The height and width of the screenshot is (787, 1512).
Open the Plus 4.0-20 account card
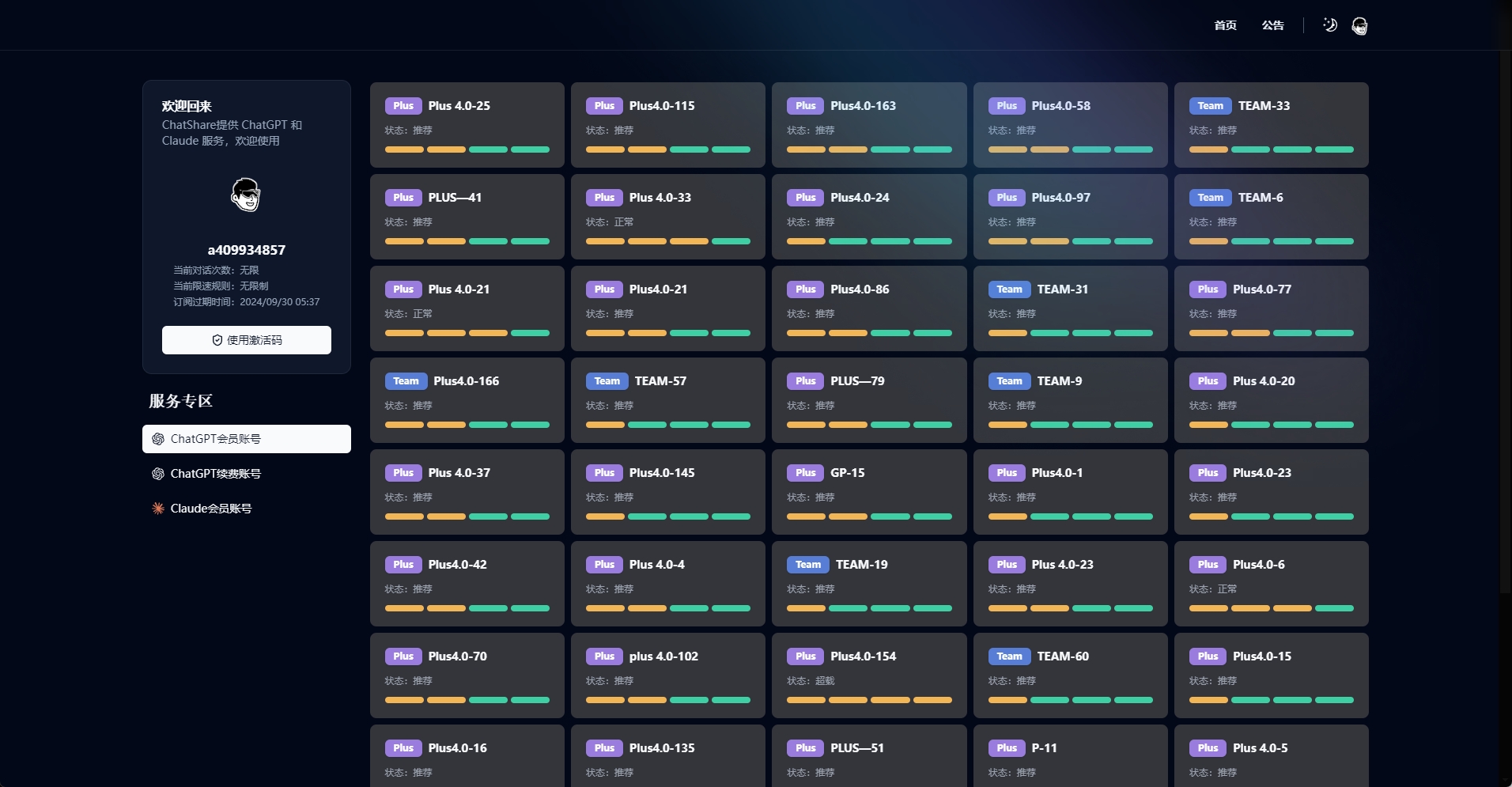coord(1272,400)
